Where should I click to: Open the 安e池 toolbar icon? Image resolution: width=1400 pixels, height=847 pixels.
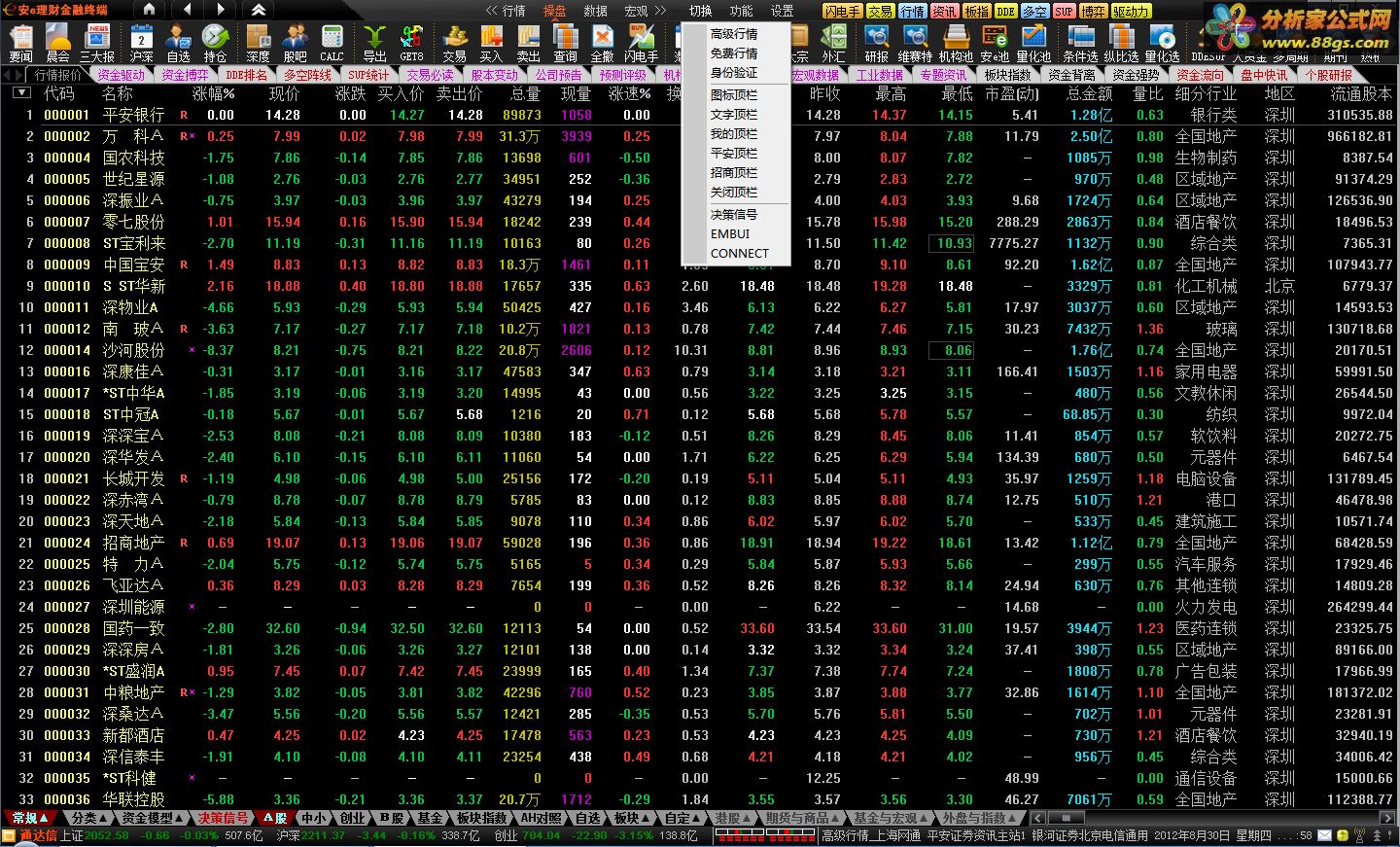coord(995,44)
